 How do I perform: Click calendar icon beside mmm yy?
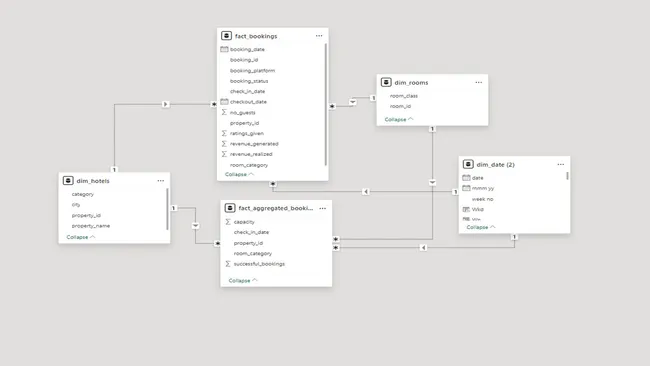tap(466, 188)
